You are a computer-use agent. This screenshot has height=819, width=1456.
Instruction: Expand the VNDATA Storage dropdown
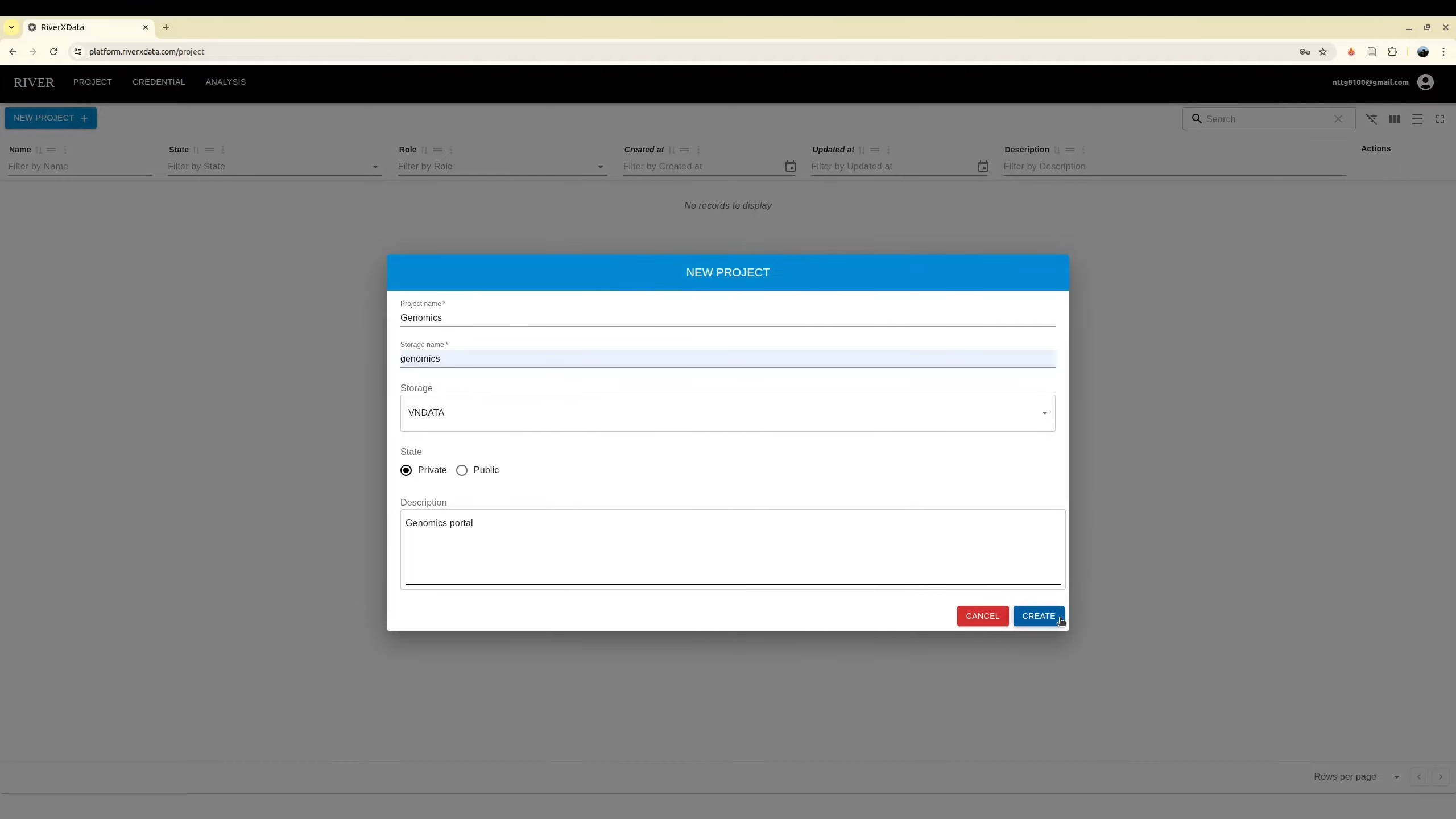pos(727,413)
